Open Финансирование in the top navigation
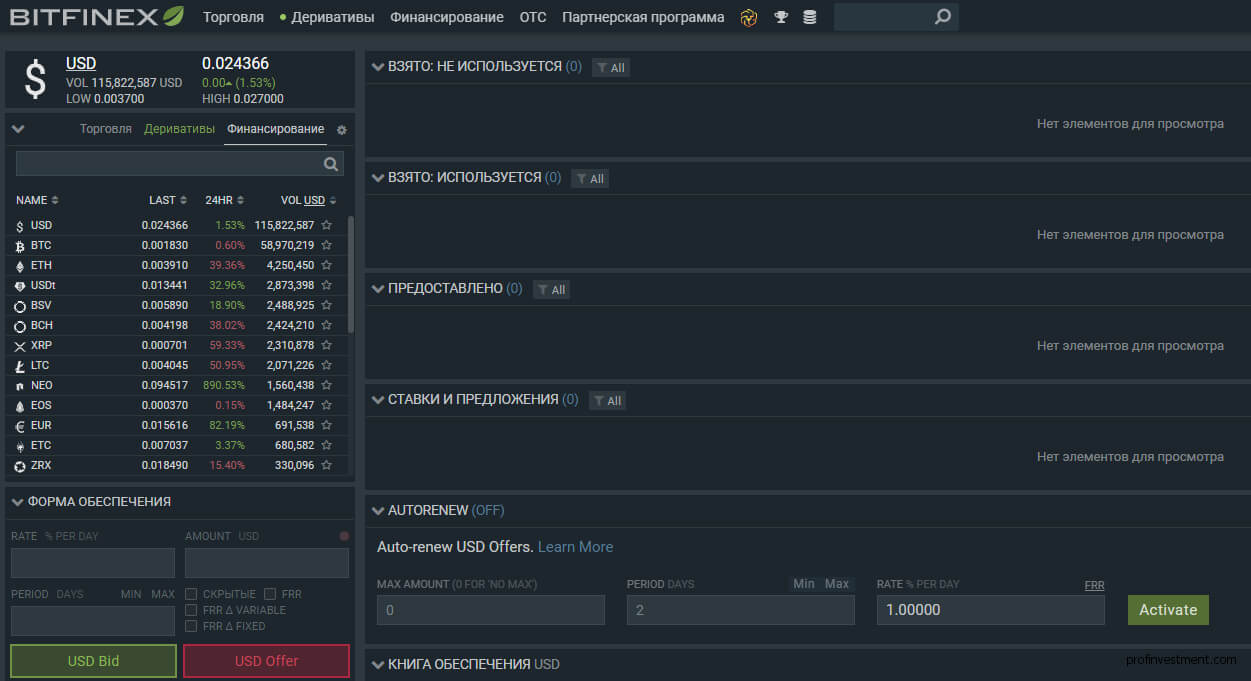 (x=447, y=17)
